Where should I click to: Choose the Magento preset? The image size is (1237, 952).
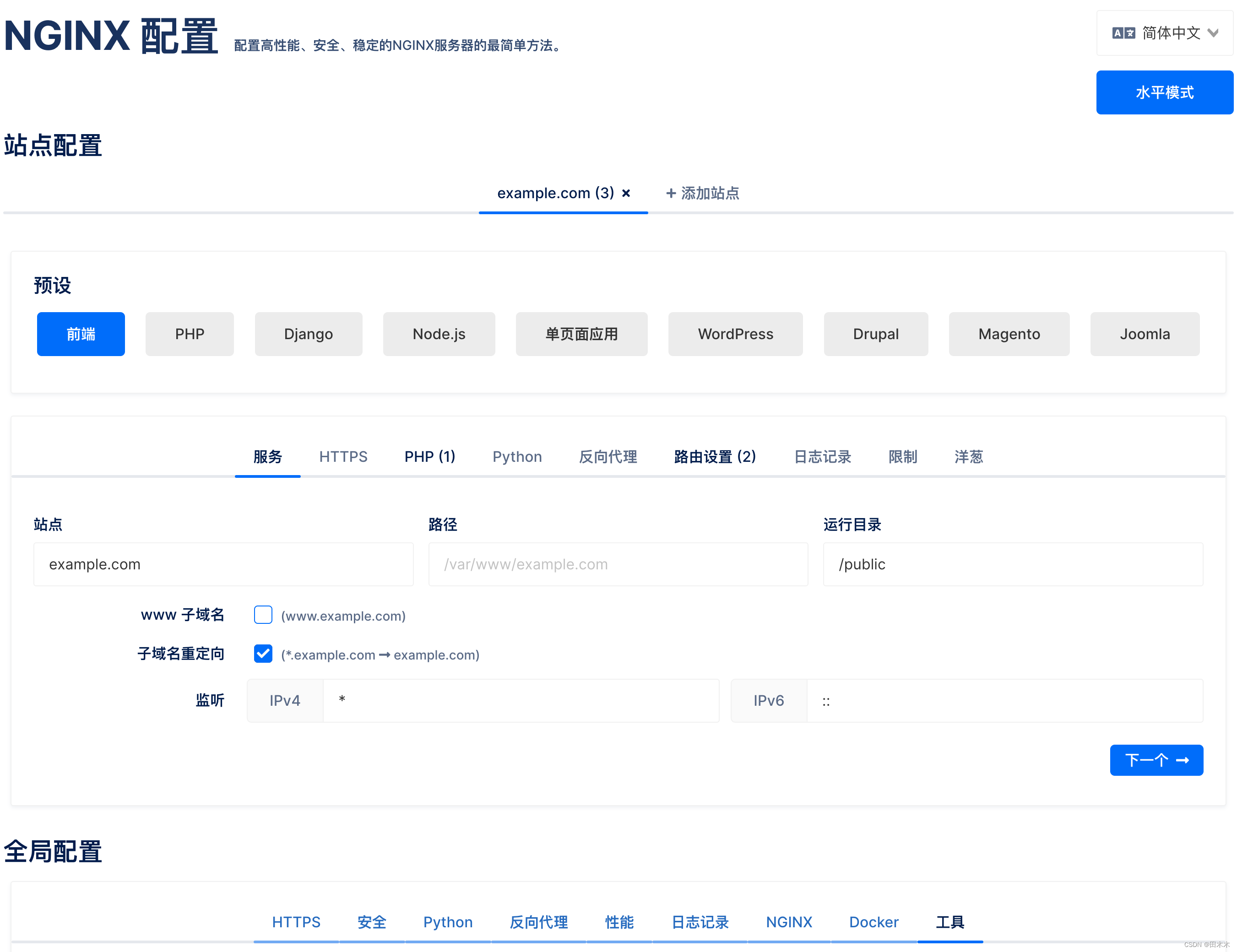pyautogui.click(x=1009, y=334)
